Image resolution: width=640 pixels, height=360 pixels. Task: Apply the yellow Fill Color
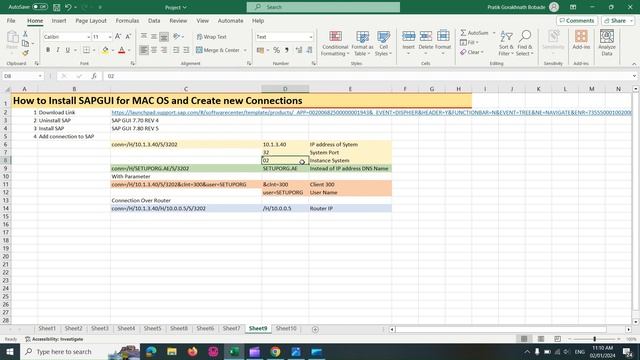[105, 50]
